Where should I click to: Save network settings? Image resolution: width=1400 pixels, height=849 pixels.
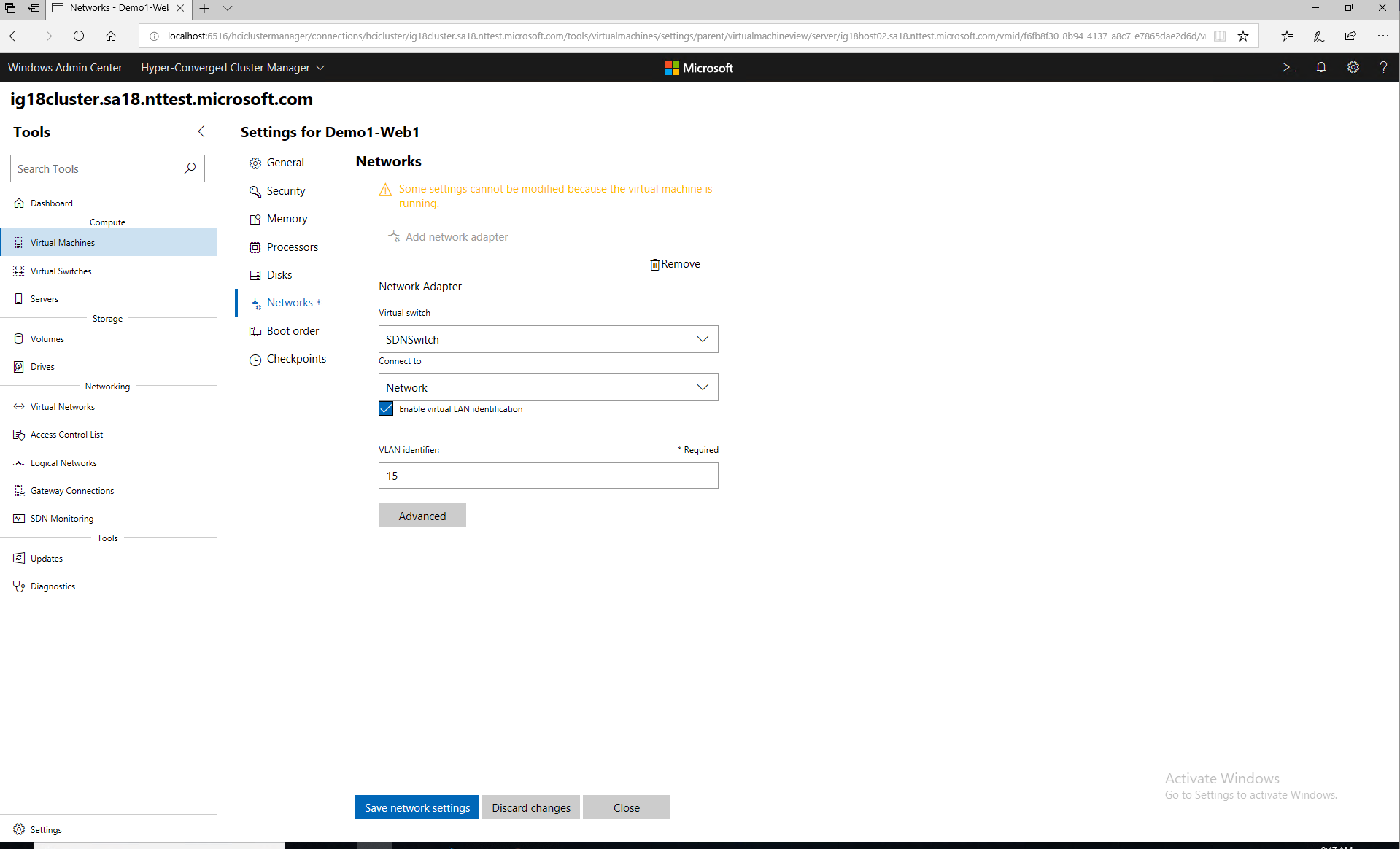tap(417, 807)
